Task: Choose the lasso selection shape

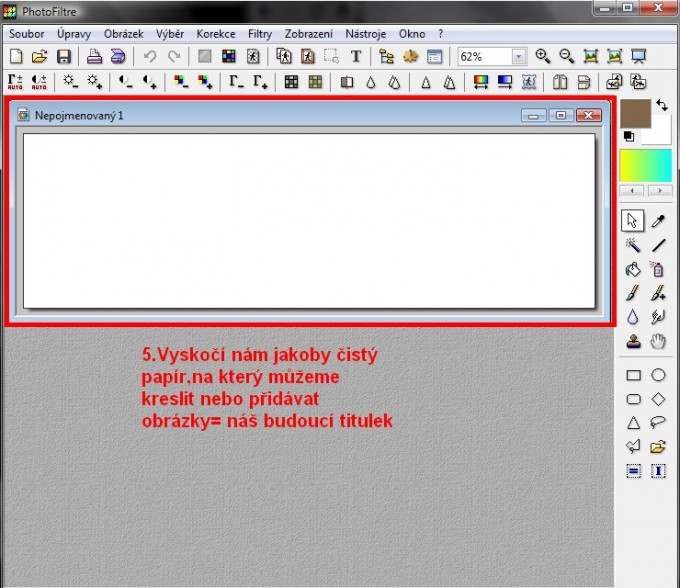Action: point(658,422)
